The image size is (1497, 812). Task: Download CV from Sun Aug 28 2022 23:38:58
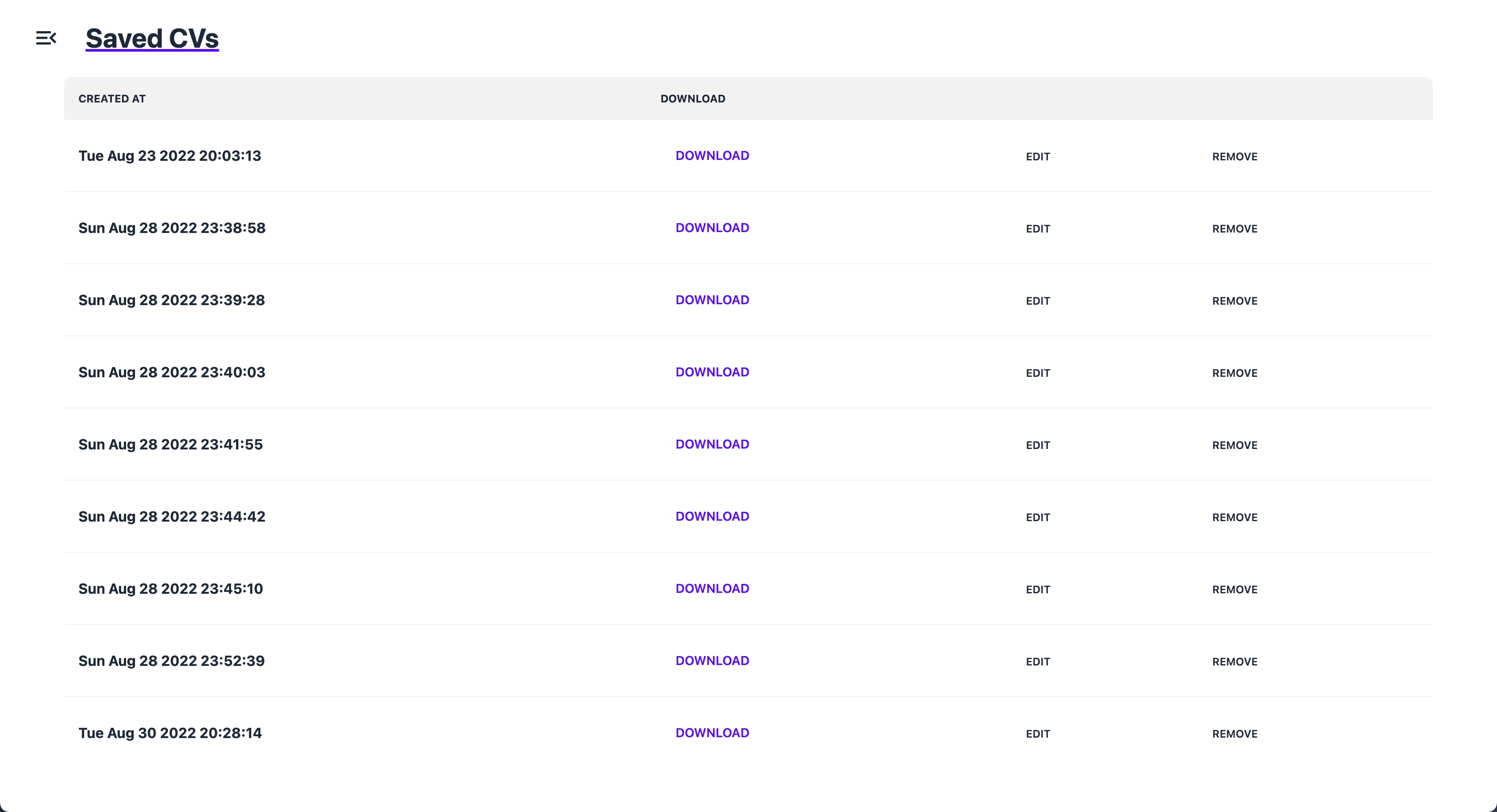(x=712, y=228)
